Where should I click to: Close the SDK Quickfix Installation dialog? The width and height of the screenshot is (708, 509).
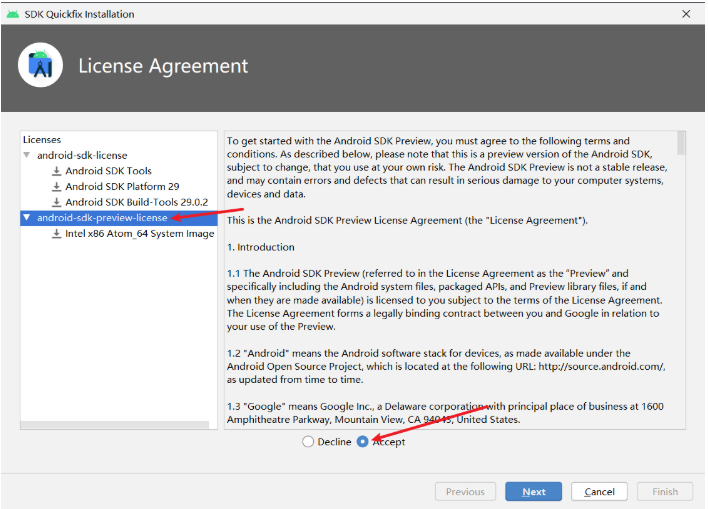tap(686, 14)
